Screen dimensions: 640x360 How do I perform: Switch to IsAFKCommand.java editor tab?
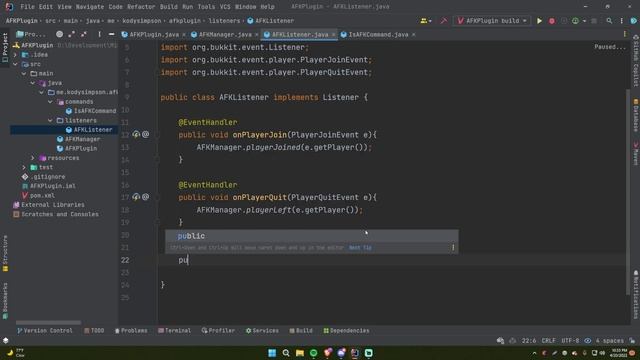pyautogui.click(x=378, y=35)
